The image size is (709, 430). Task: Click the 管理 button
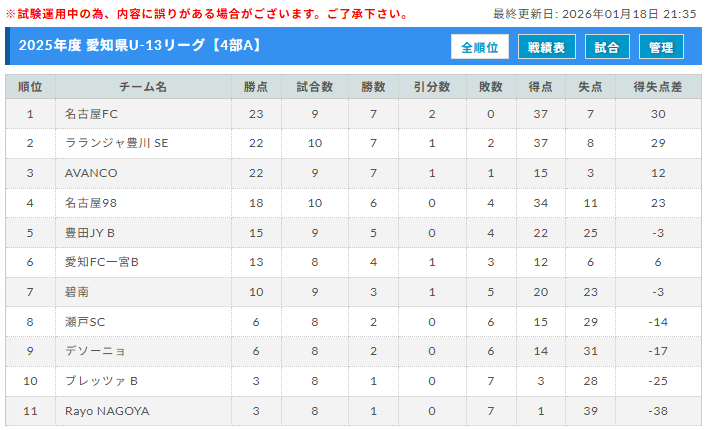pyautogui.click(x=661, y=47)
